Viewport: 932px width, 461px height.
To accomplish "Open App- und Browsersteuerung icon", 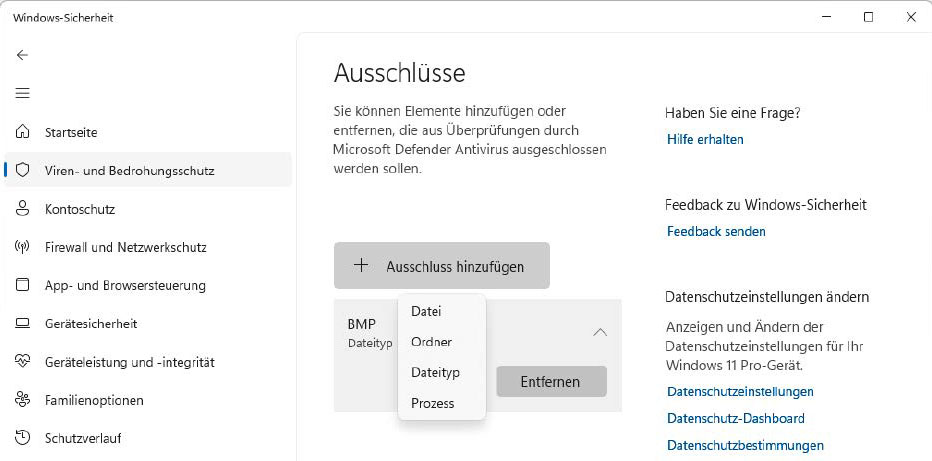I will [22, 285].
